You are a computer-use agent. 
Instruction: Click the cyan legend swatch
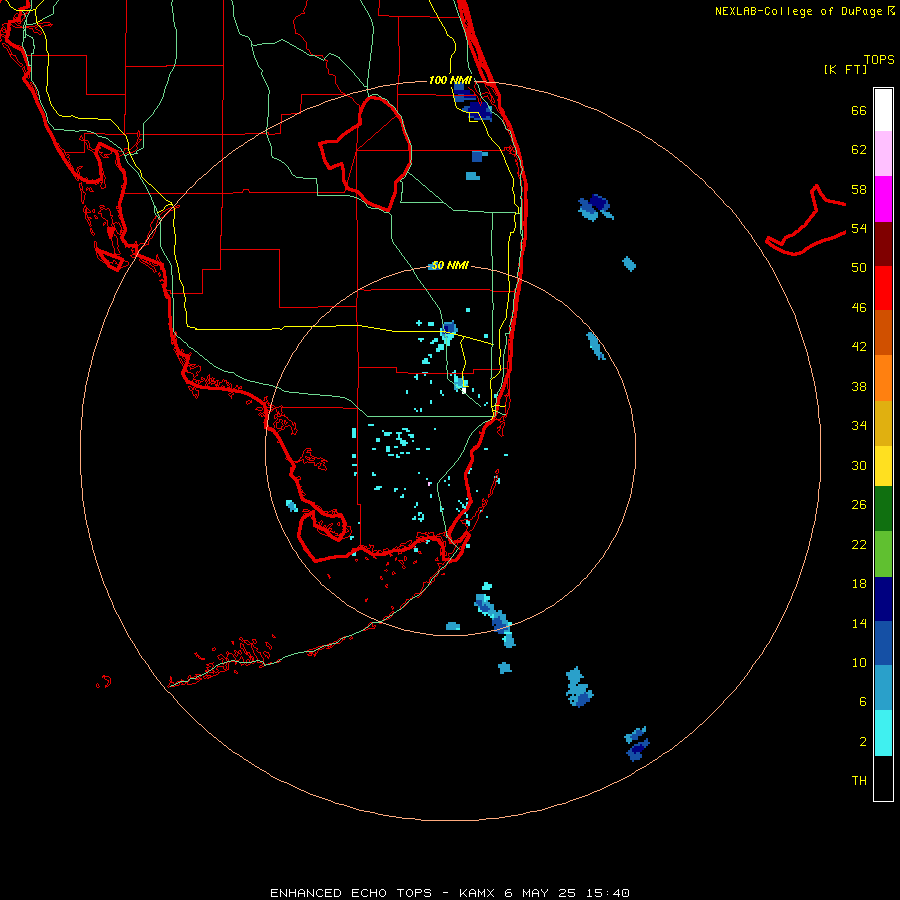coord(883,733)
